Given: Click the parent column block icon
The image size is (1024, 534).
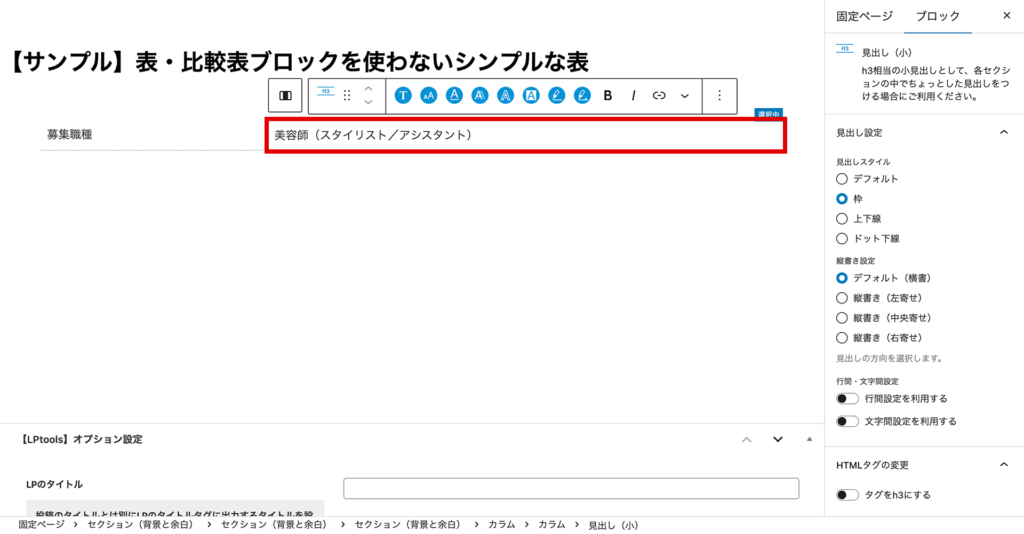Looking at the screenshot, I should coord(286,96).
